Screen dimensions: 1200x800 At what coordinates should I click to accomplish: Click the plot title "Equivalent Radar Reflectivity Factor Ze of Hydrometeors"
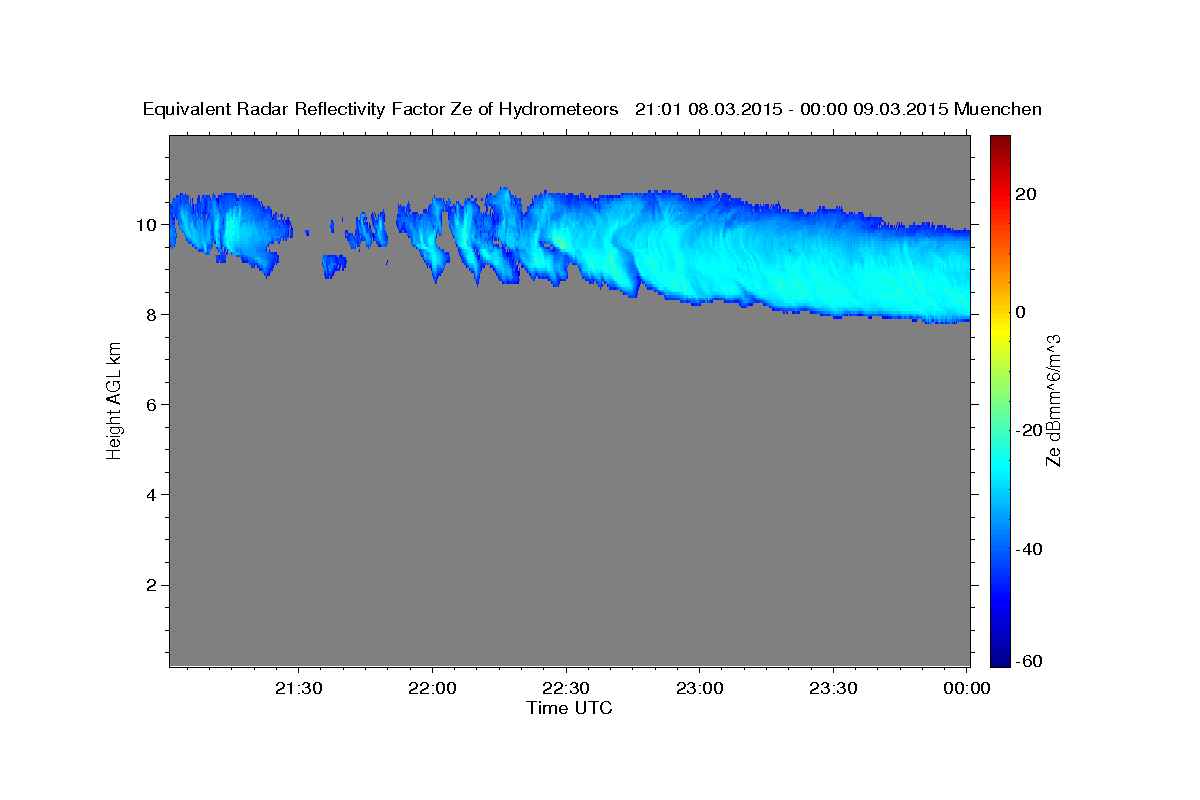pyautogui.click(x=380, y=110)
